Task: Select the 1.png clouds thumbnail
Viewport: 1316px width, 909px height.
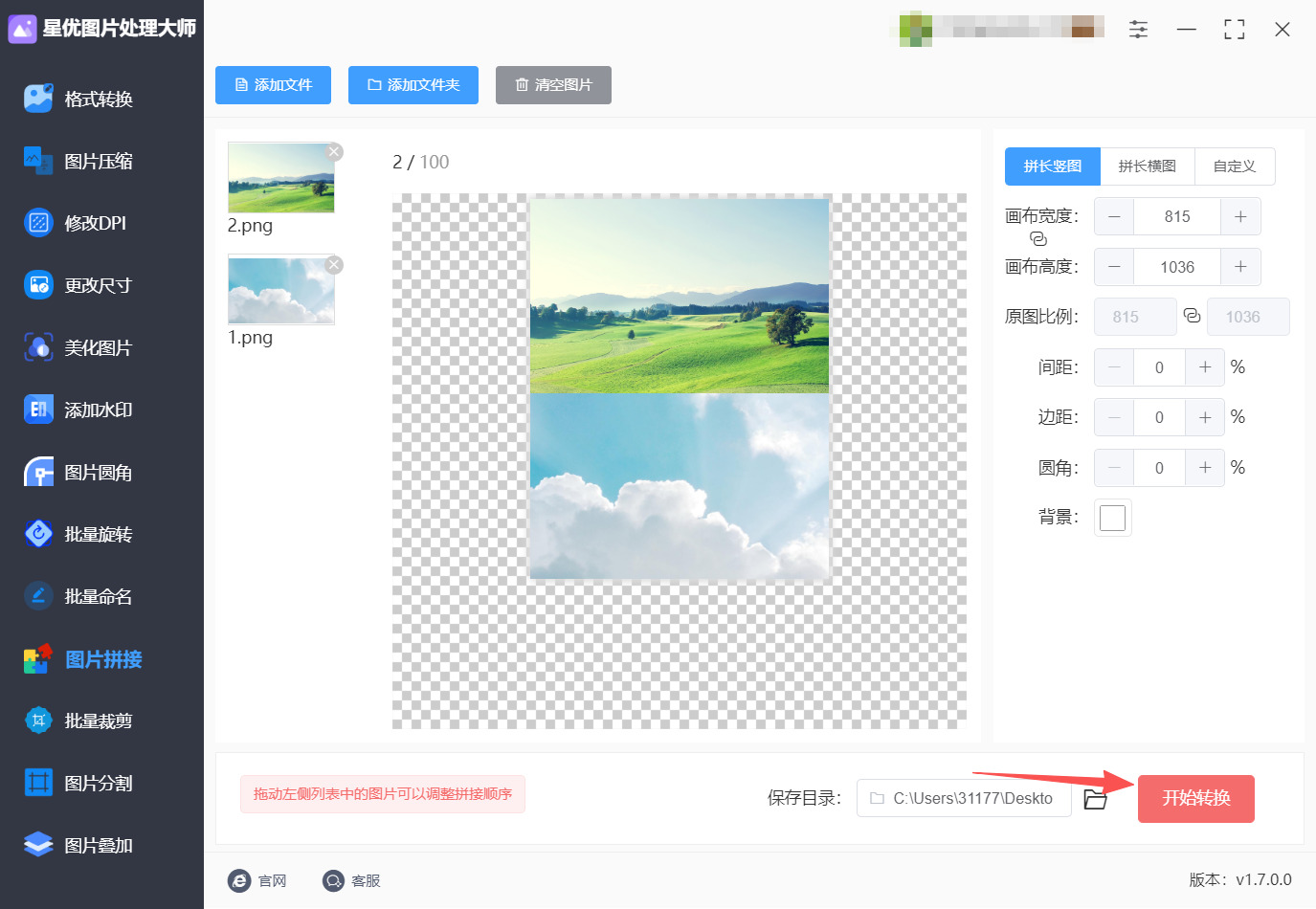Action: (281, 290)
